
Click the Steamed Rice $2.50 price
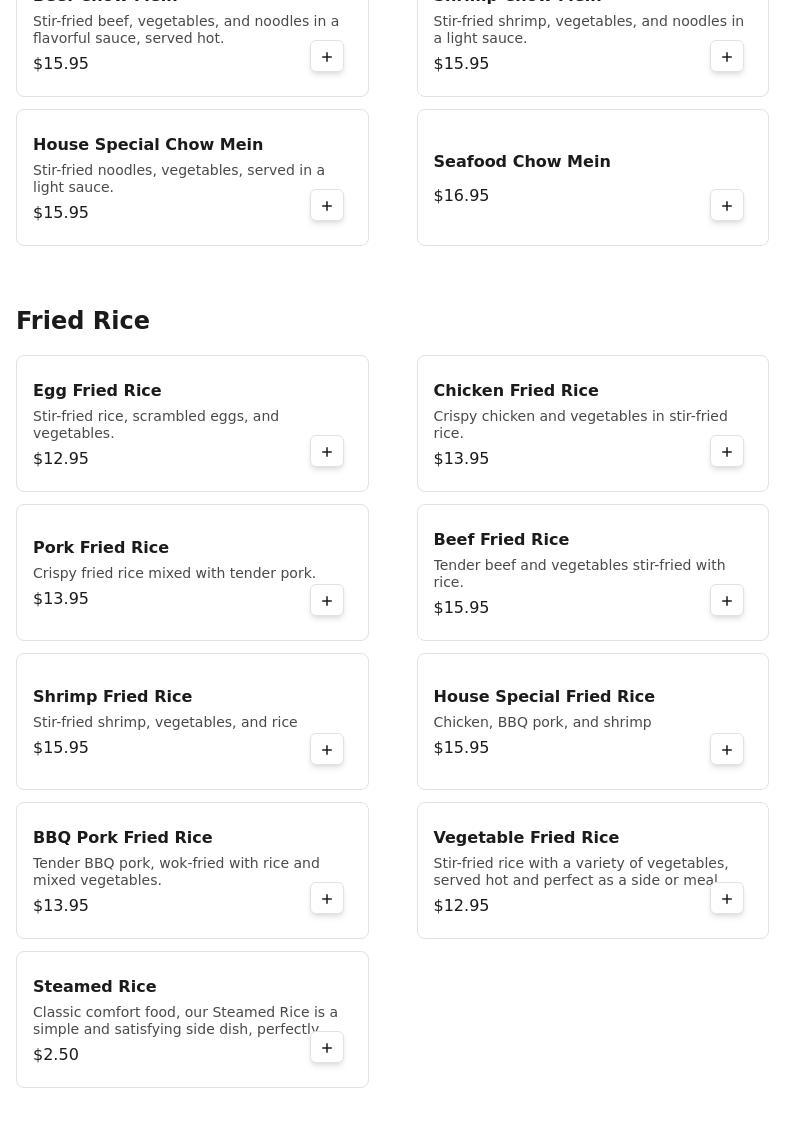click(56, 1055)
